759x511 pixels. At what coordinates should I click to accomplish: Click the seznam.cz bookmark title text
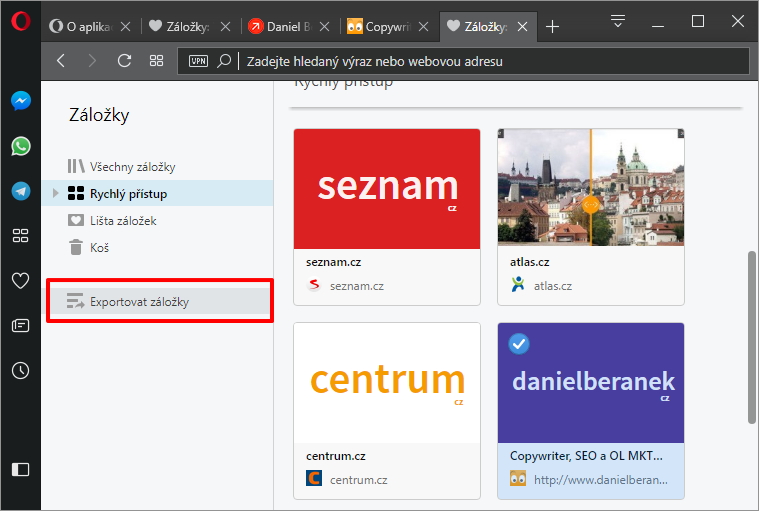tap(334, 262)
